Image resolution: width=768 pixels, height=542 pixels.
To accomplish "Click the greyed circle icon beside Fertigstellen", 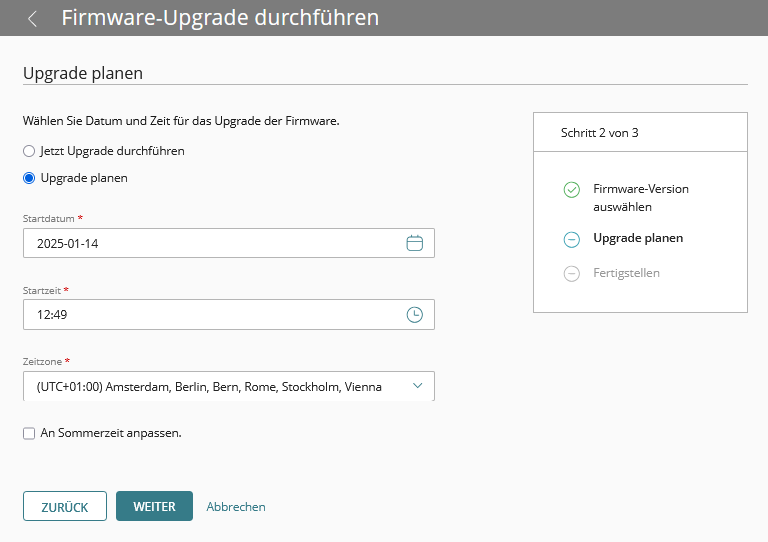I will click(571, 273).
